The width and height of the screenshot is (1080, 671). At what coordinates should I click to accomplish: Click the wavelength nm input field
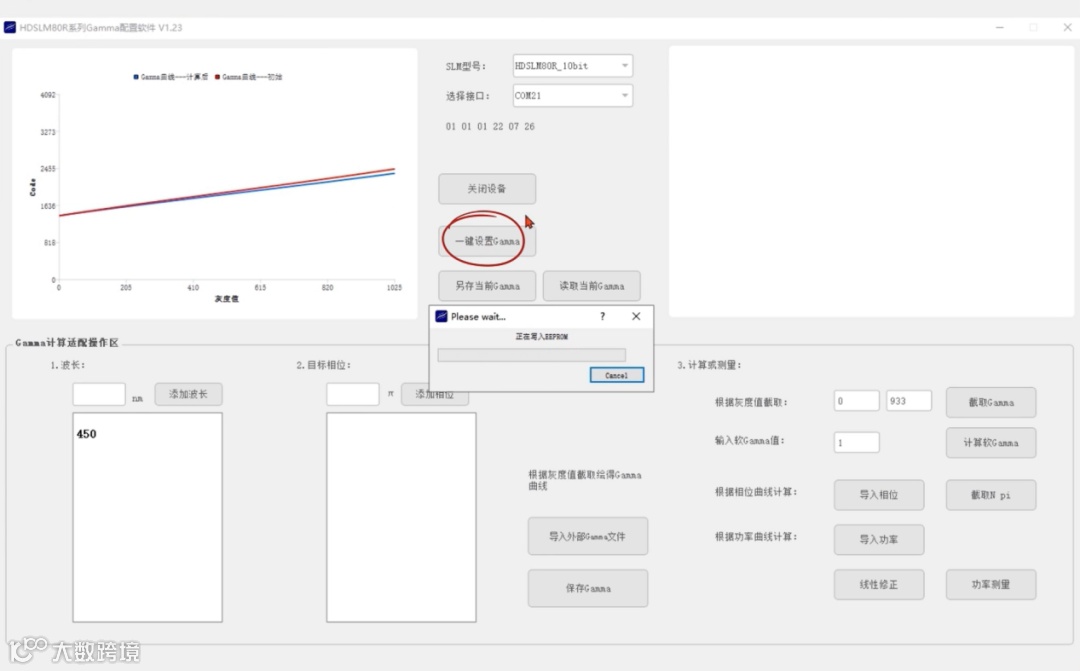99,394
